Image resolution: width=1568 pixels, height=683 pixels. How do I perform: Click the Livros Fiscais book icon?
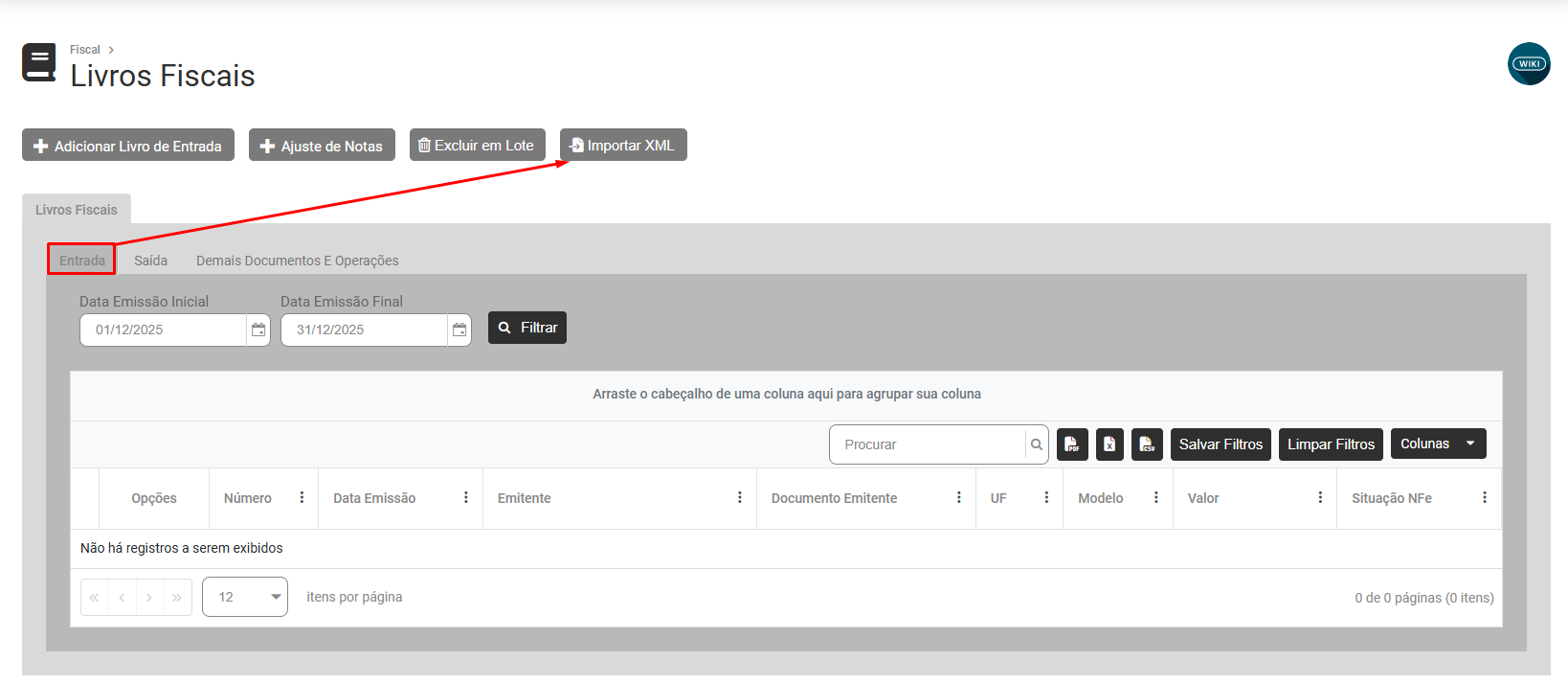click(39, 62)
